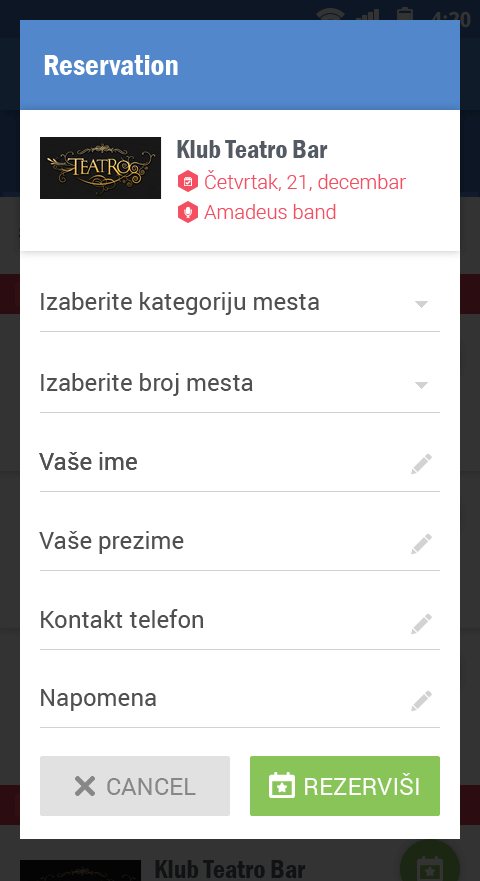Click the X icon on Cancel button

85,786
